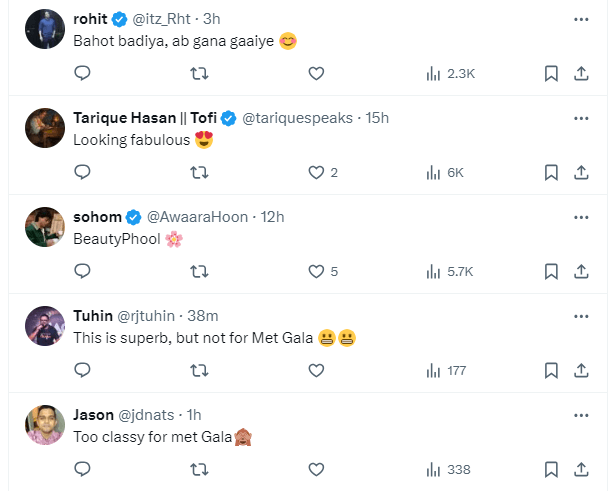Repost Tarique Hasan's comment
The height and width of the screenshot is (491, 613).
coord(199,172)
